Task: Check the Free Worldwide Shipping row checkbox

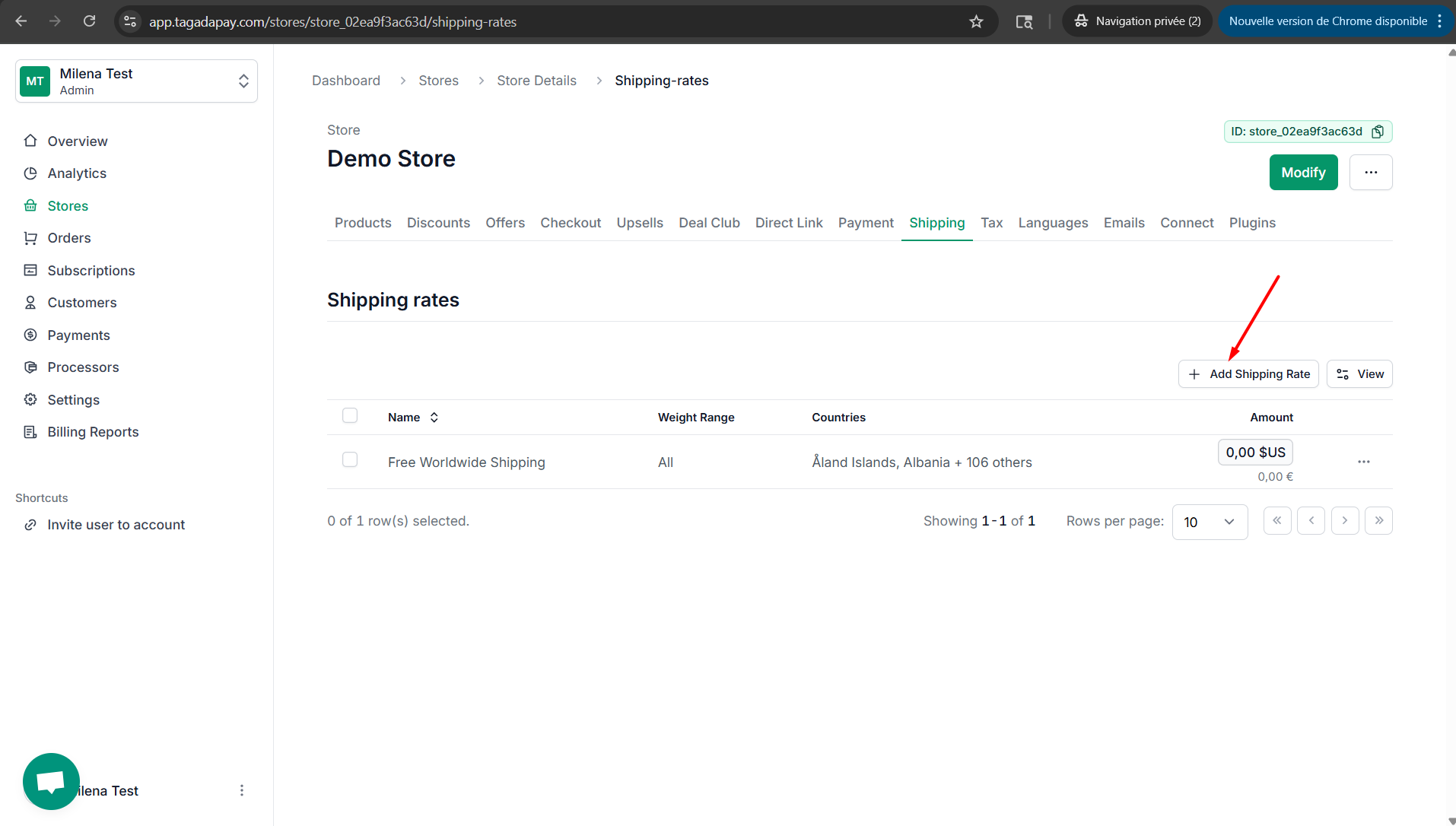Action: (350, 459)
